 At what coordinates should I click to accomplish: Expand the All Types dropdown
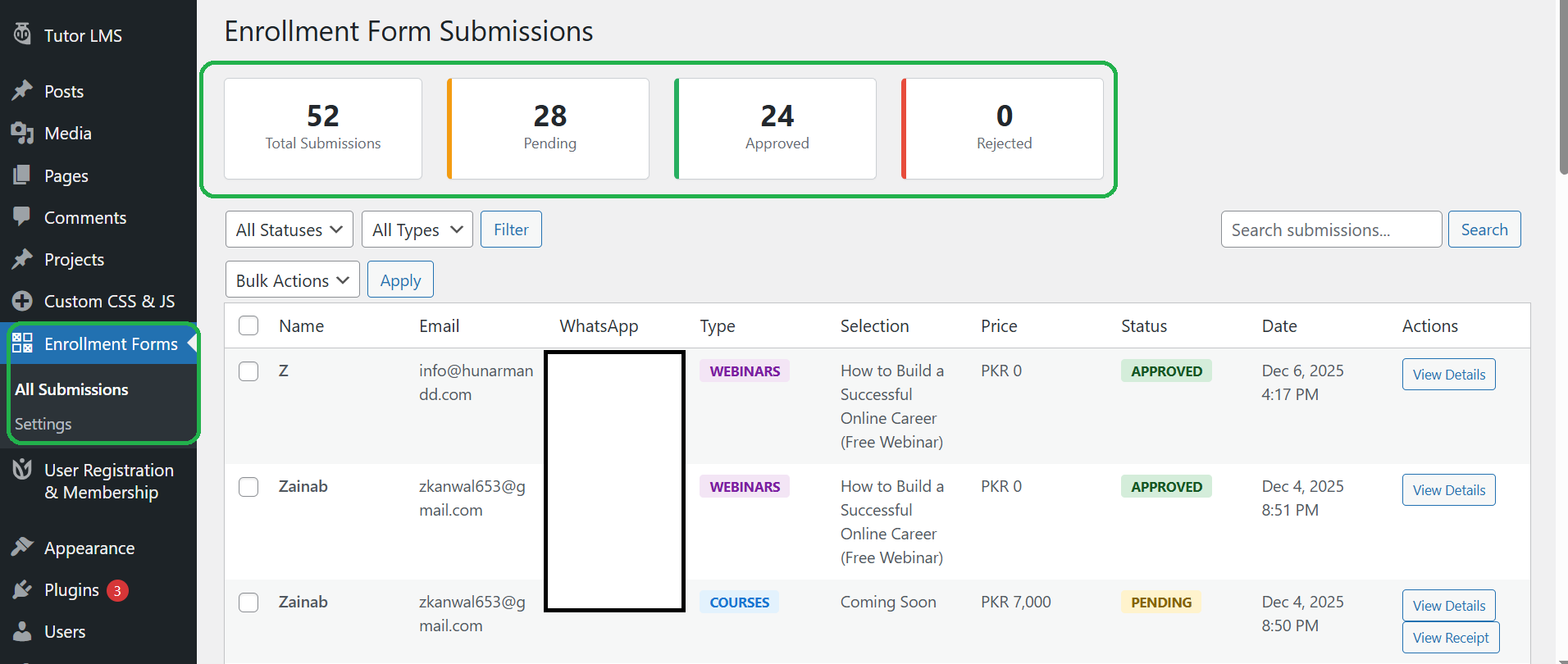click(417, 230)
